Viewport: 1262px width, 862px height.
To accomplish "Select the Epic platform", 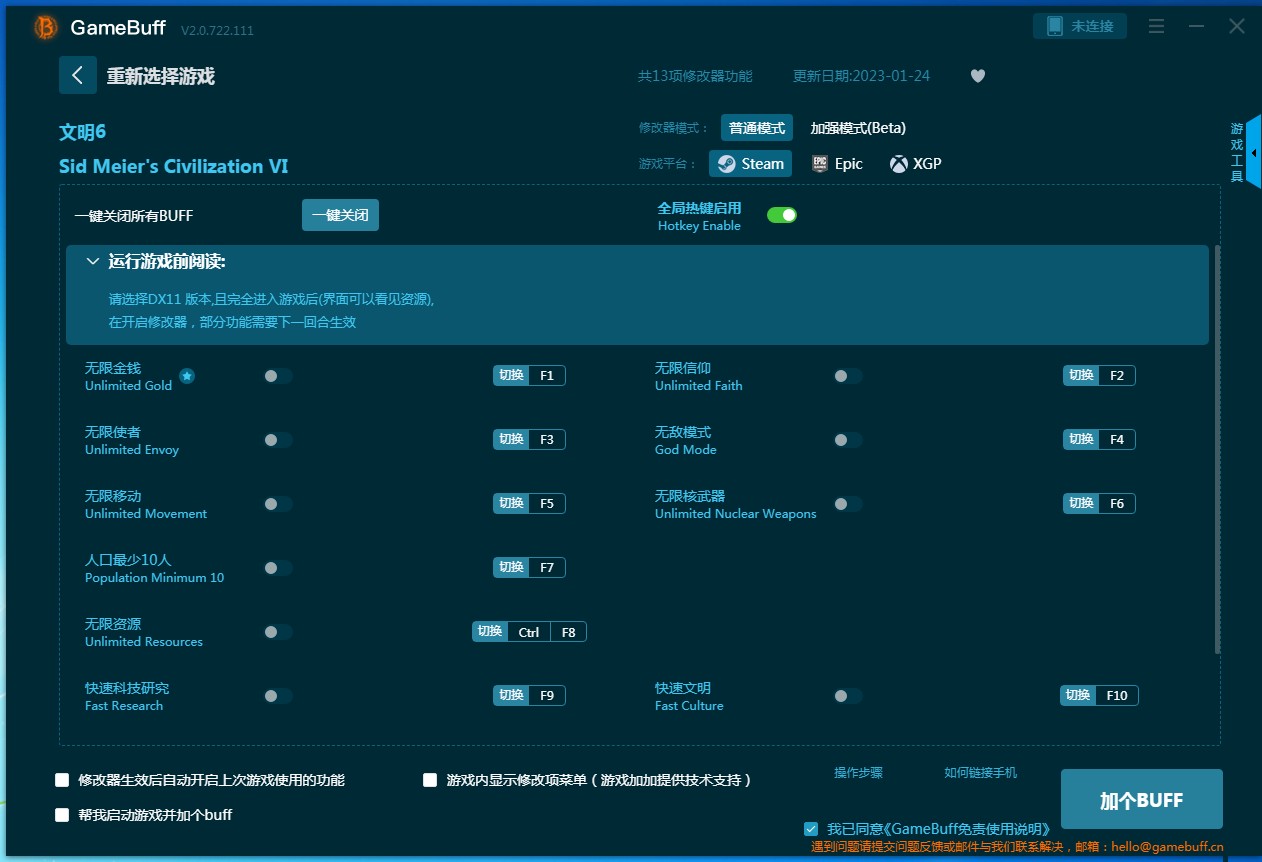I will pyautogui.click(x=837, y=164).
